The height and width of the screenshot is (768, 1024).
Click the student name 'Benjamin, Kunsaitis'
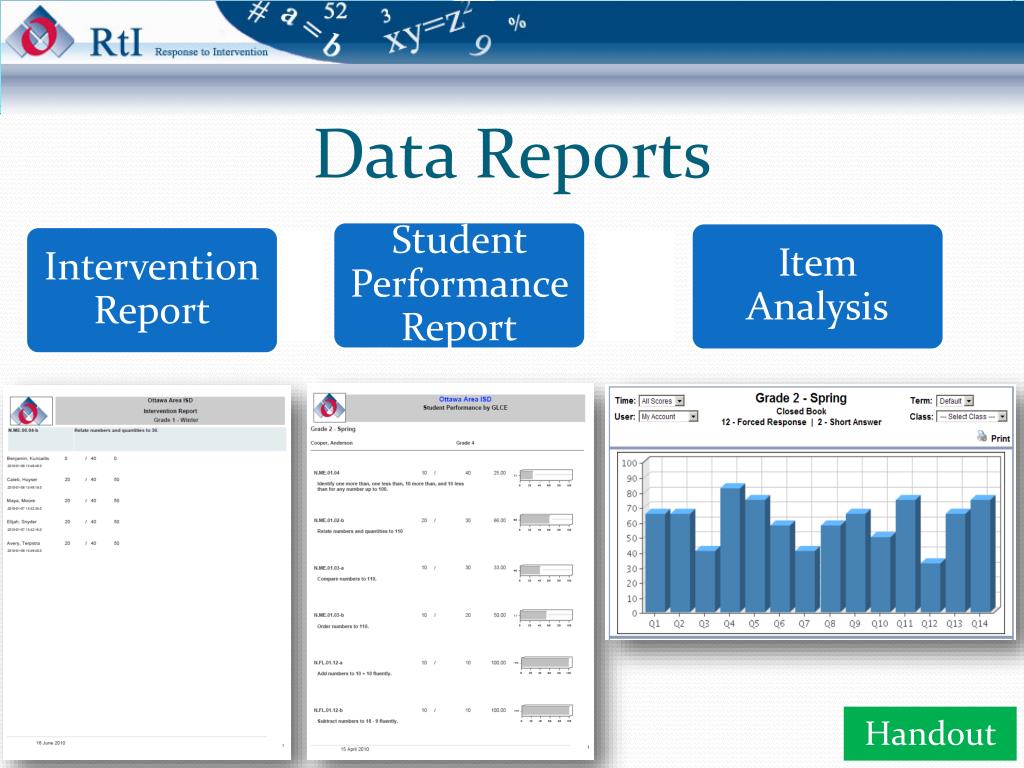[x=28, y=458]
